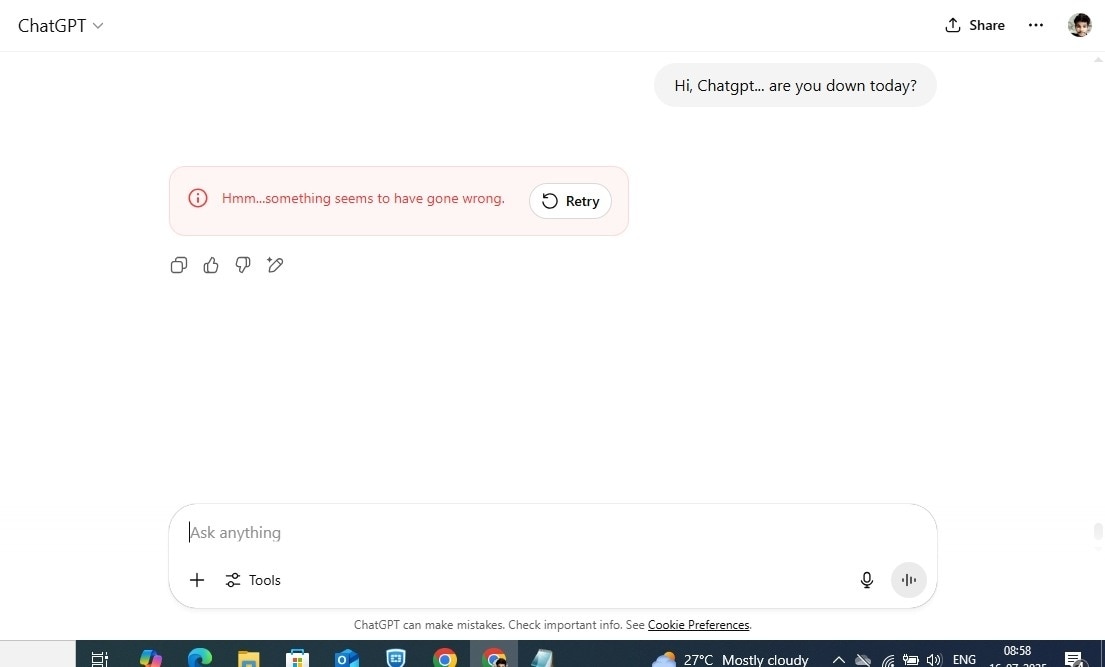The image size is (1105, 667).
Task: Show hidden system tray icons
Action: pyautogui.click(x=839, y=660)
